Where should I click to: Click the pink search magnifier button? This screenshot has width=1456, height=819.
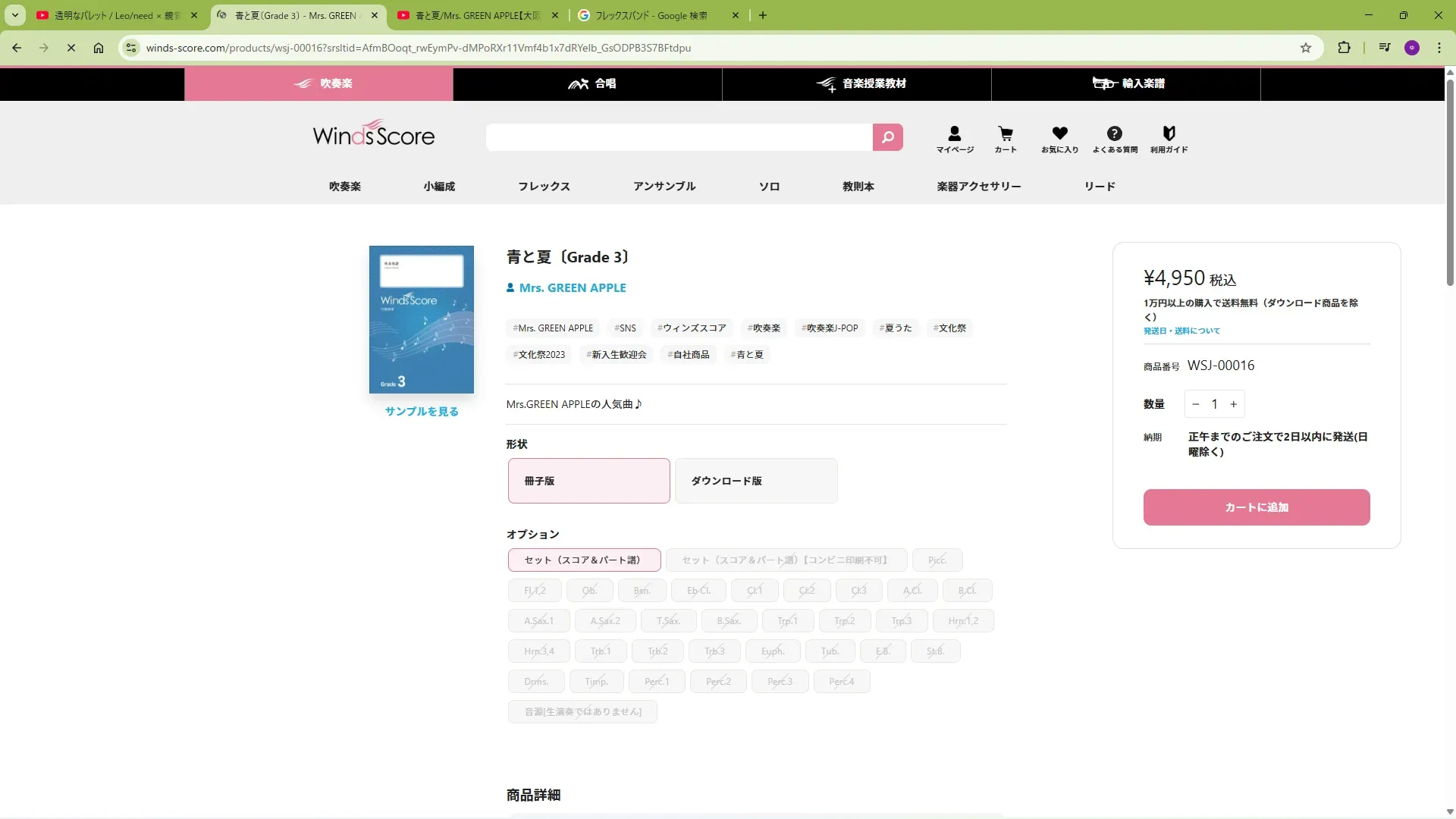pyautogui.click(x=887, y=137)
